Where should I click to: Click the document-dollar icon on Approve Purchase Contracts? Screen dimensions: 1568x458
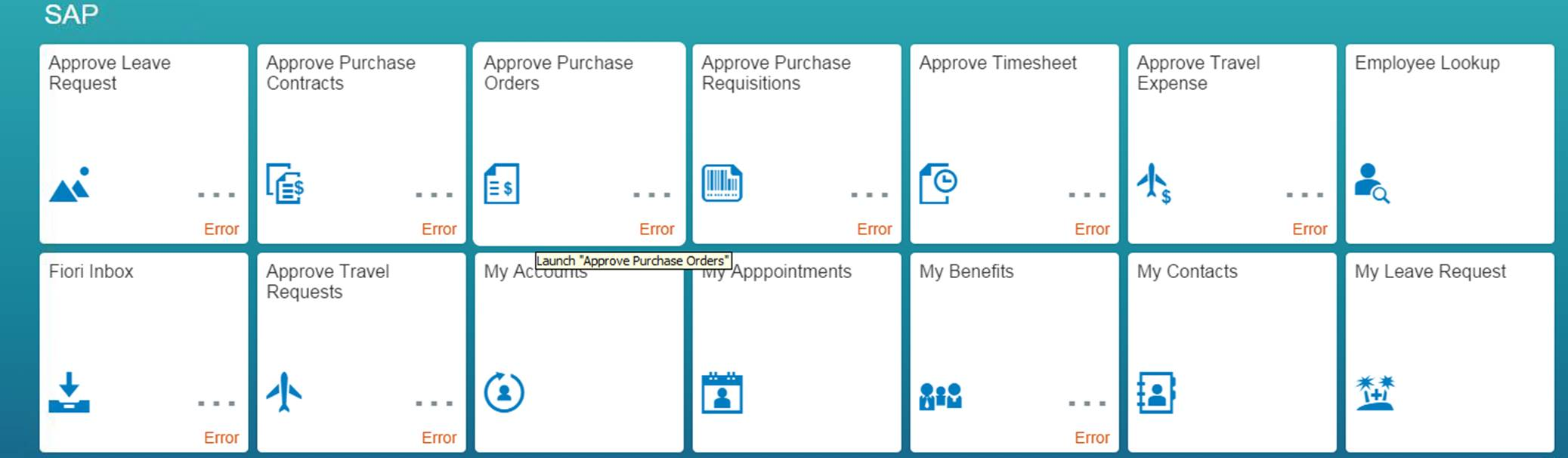[x=285, y=184]
